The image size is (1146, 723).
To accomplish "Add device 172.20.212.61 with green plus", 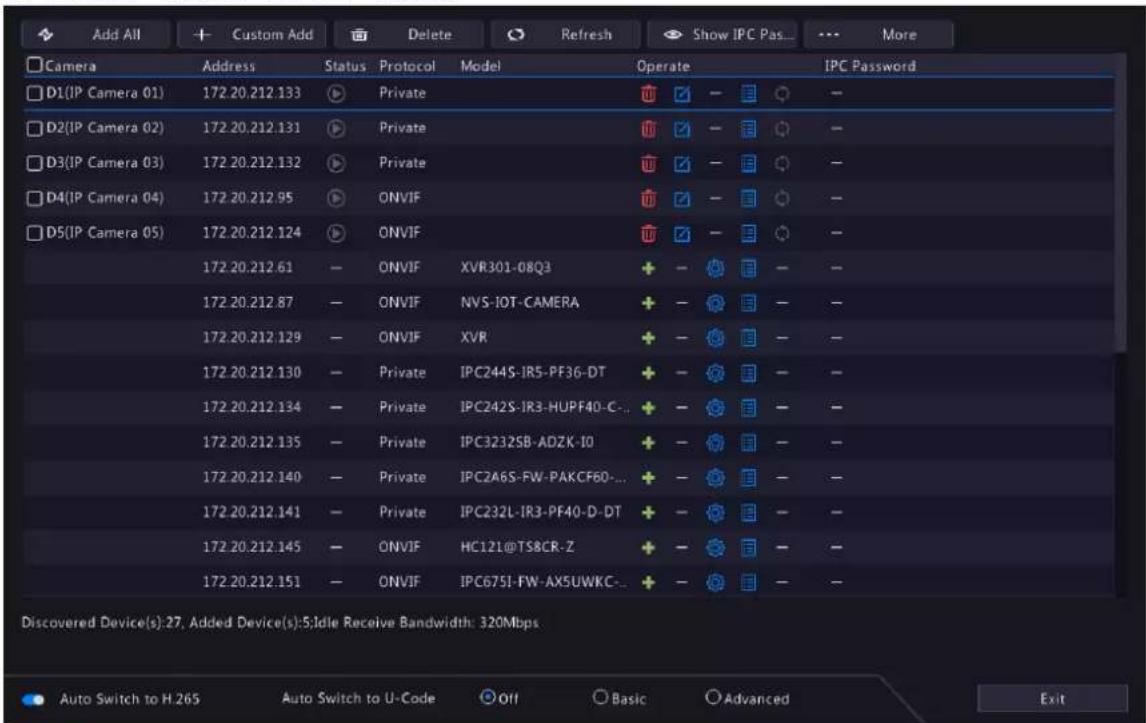I will click(648, 268).
